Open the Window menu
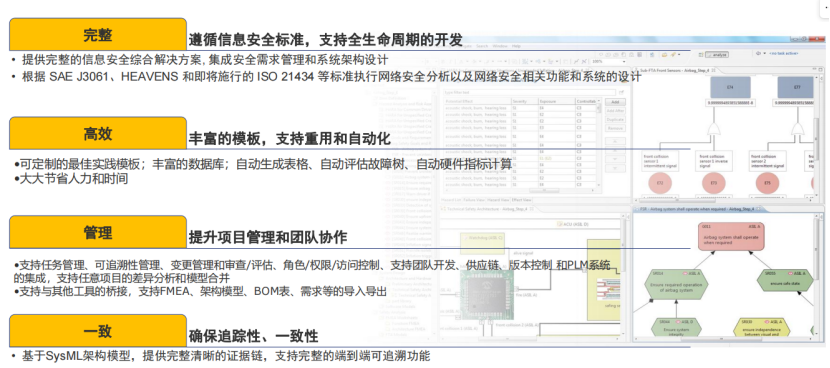This screenshot has height=368, width=830. (500, 46)
